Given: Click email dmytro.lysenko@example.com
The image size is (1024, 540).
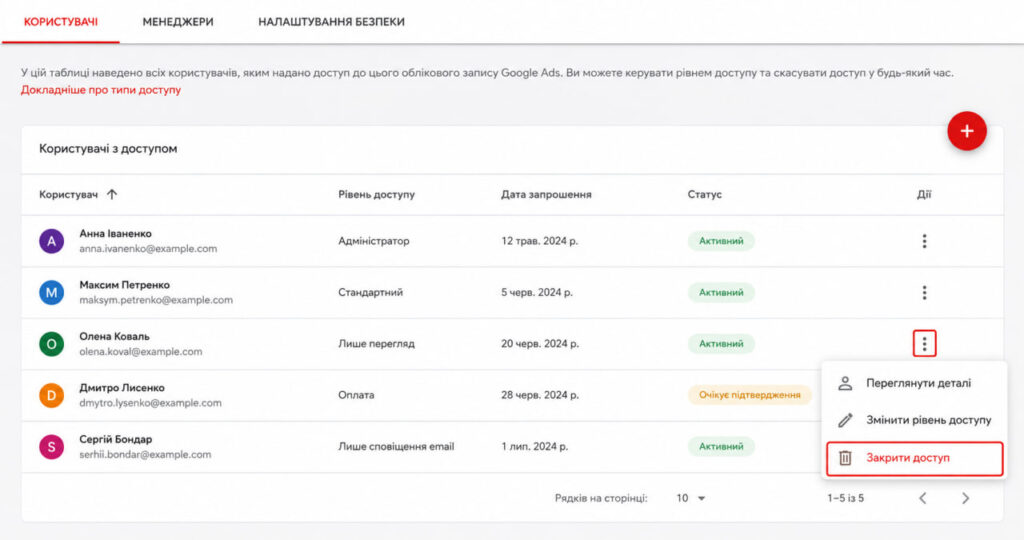Looking at the screenshot, I should [x=150, y=403].
